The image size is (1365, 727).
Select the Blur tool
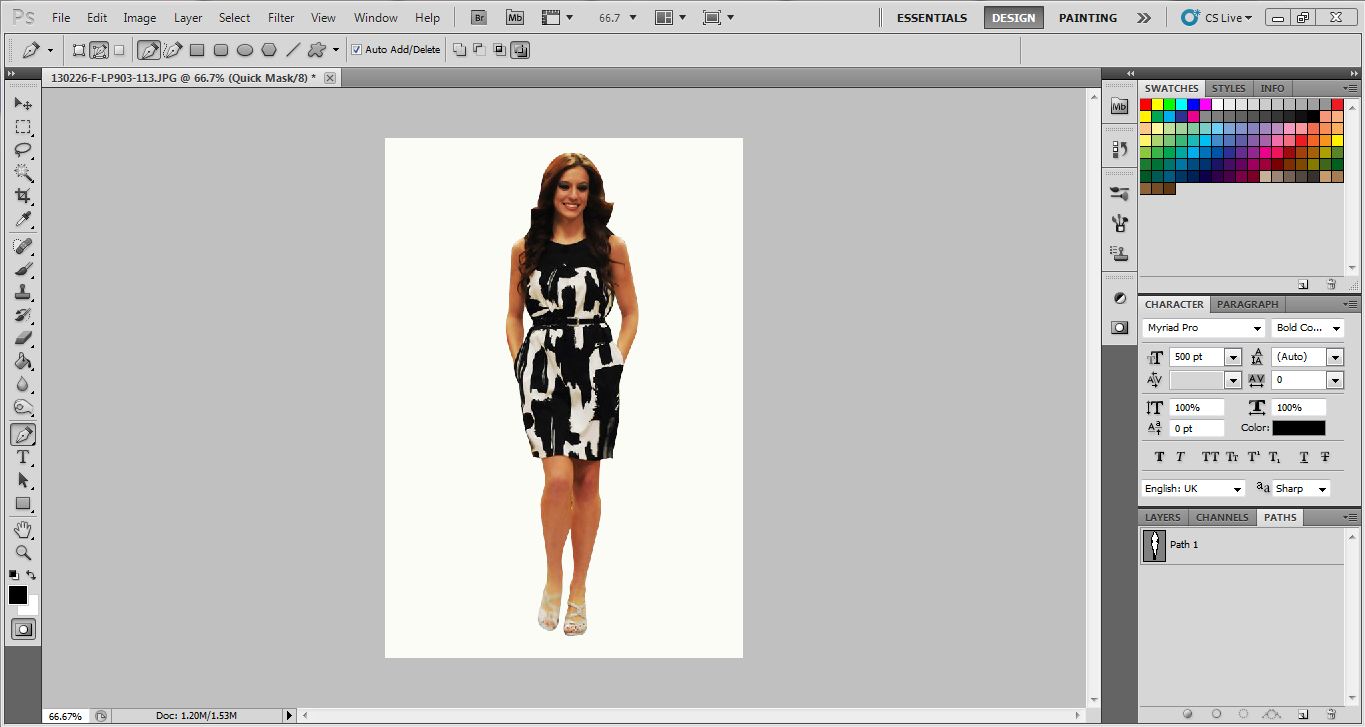click(23, 384)
